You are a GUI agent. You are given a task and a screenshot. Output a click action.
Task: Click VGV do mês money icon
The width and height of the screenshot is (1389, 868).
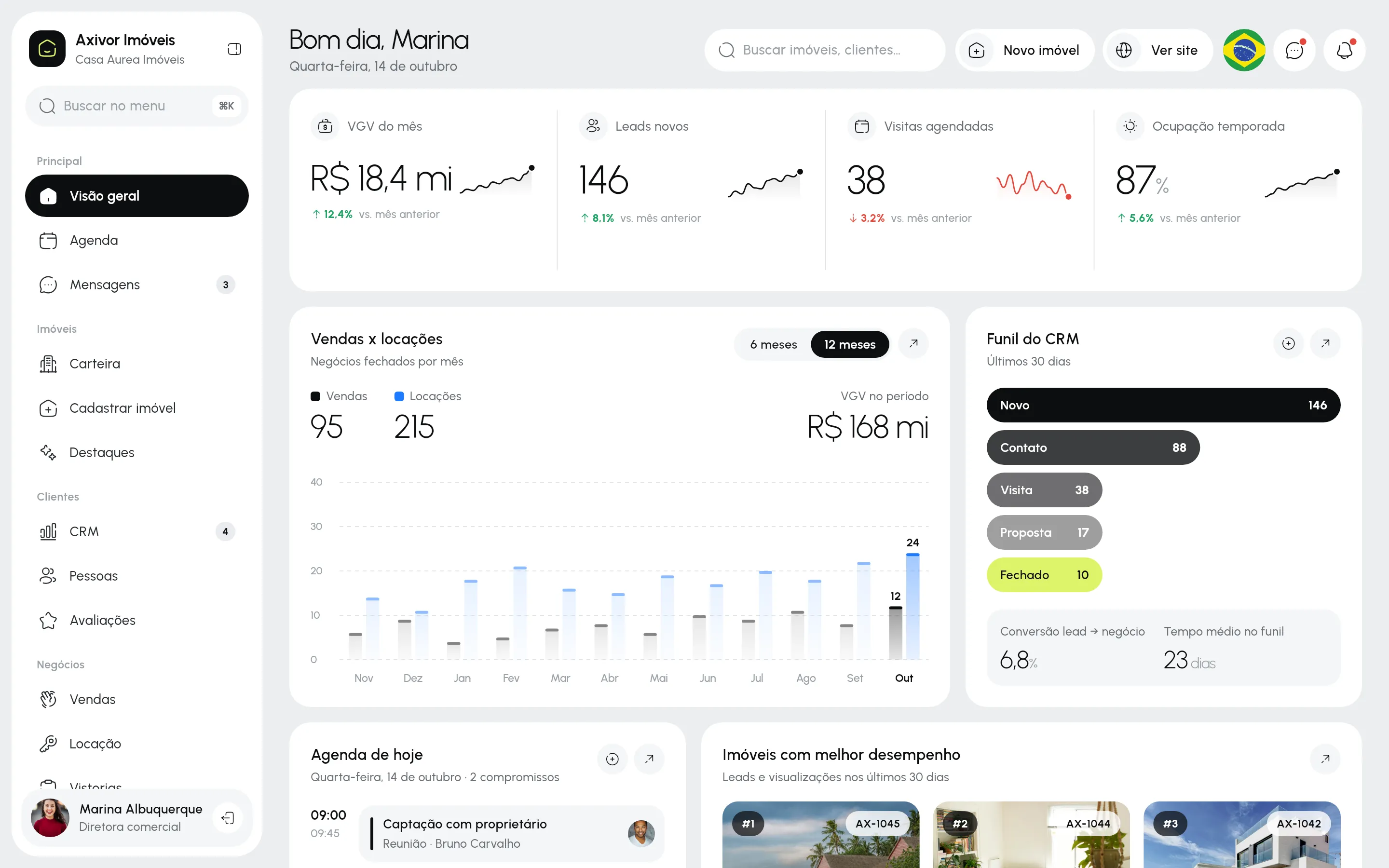point(325,126)
